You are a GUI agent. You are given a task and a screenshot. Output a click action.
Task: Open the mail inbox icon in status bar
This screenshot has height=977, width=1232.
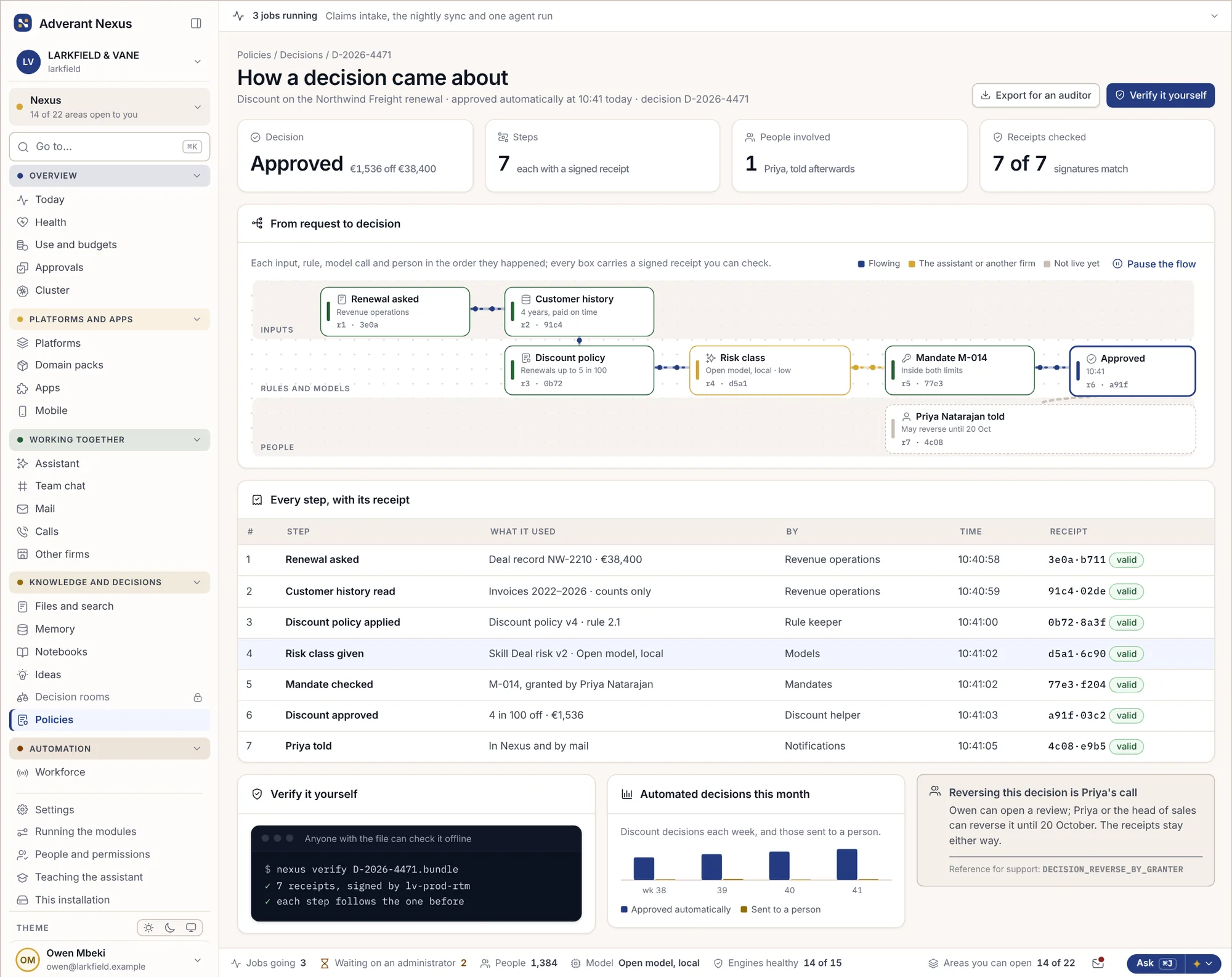tap(1098, 963)
